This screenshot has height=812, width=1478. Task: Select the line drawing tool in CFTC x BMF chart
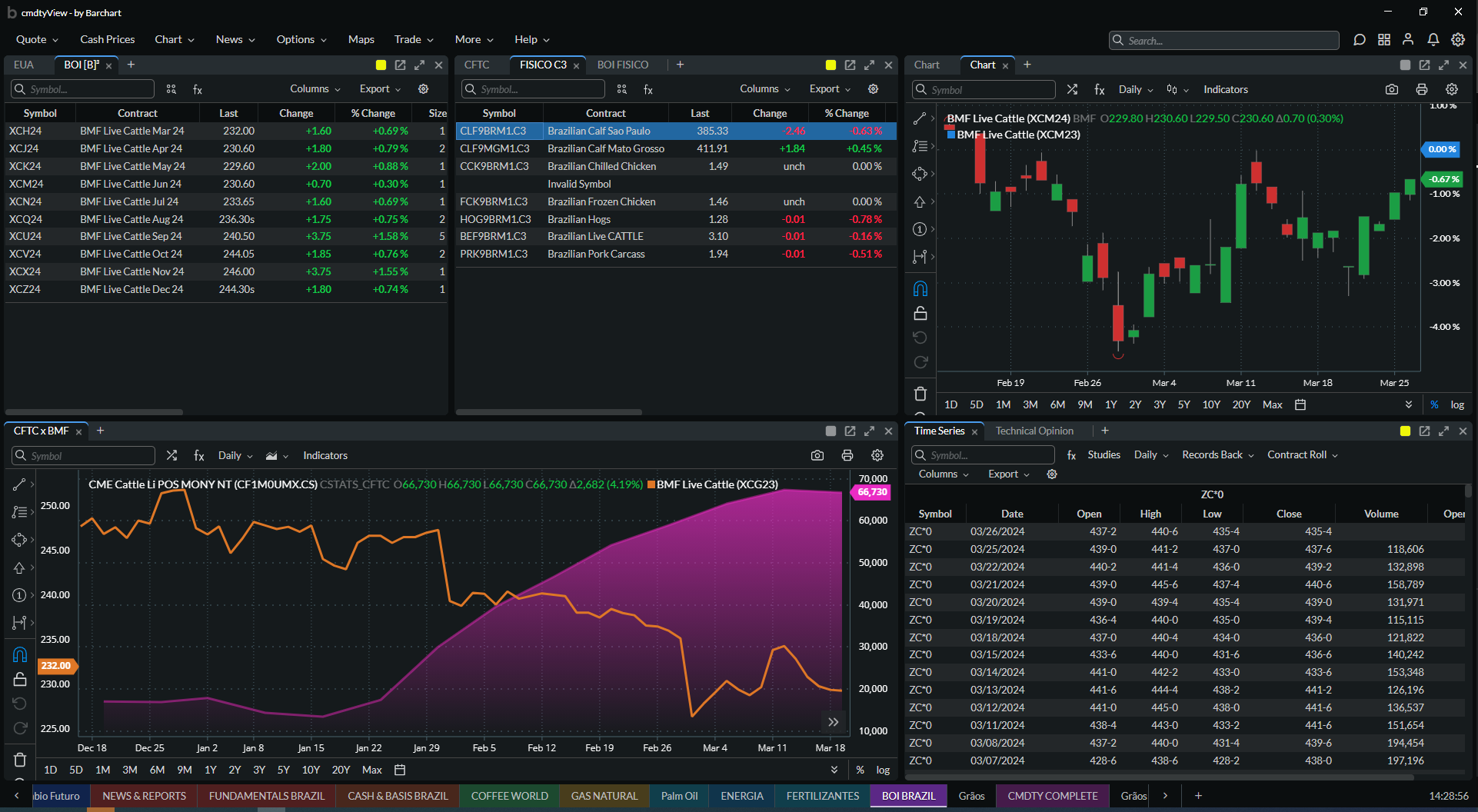[x=19, y=484]
